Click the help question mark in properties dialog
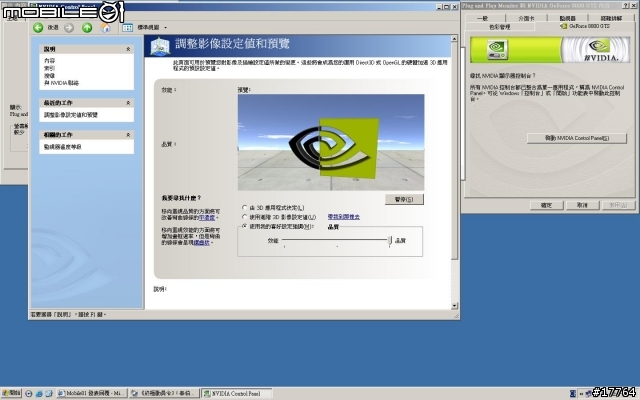 627,6
